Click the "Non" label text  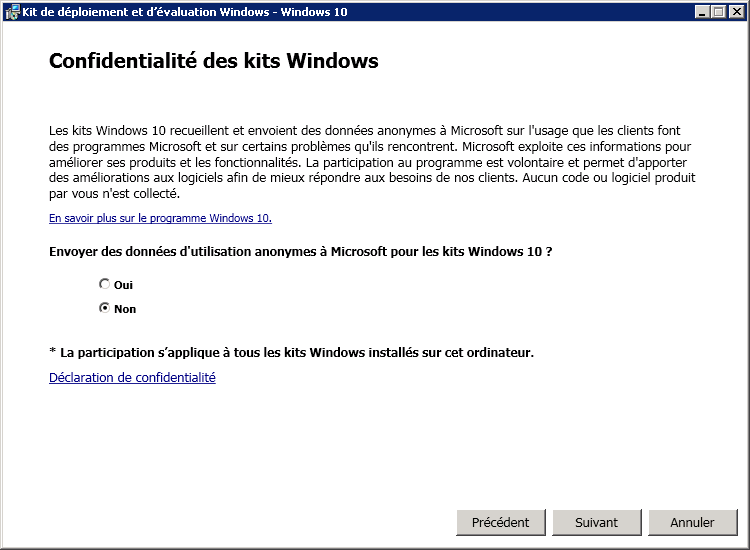click(125, 309)
